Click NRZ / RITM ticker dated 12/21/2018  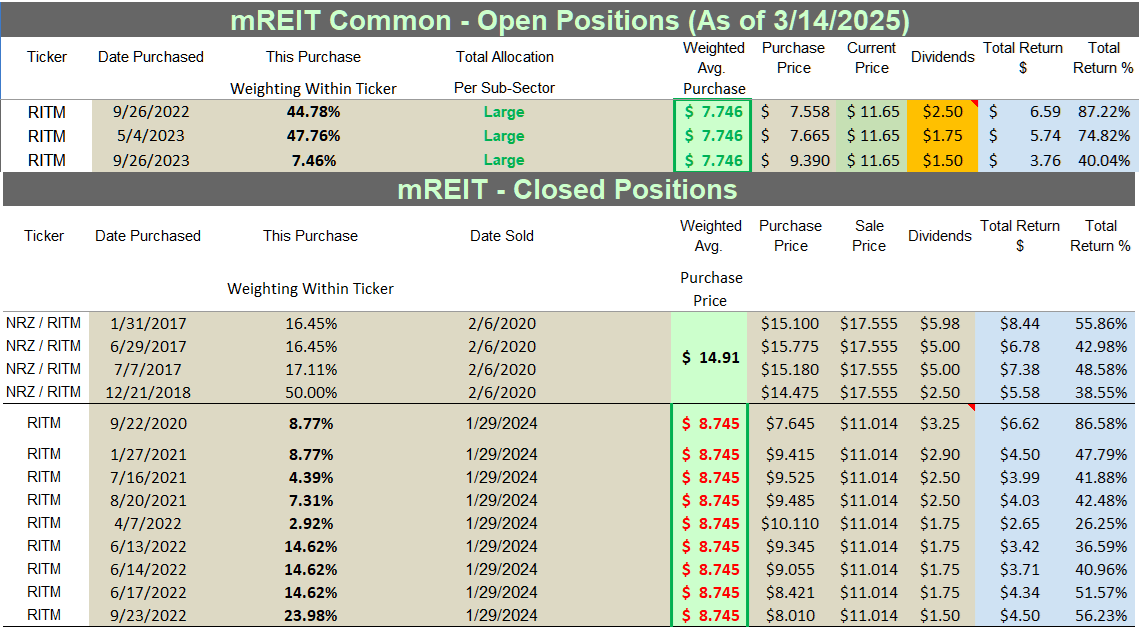(x=44, y=392)
